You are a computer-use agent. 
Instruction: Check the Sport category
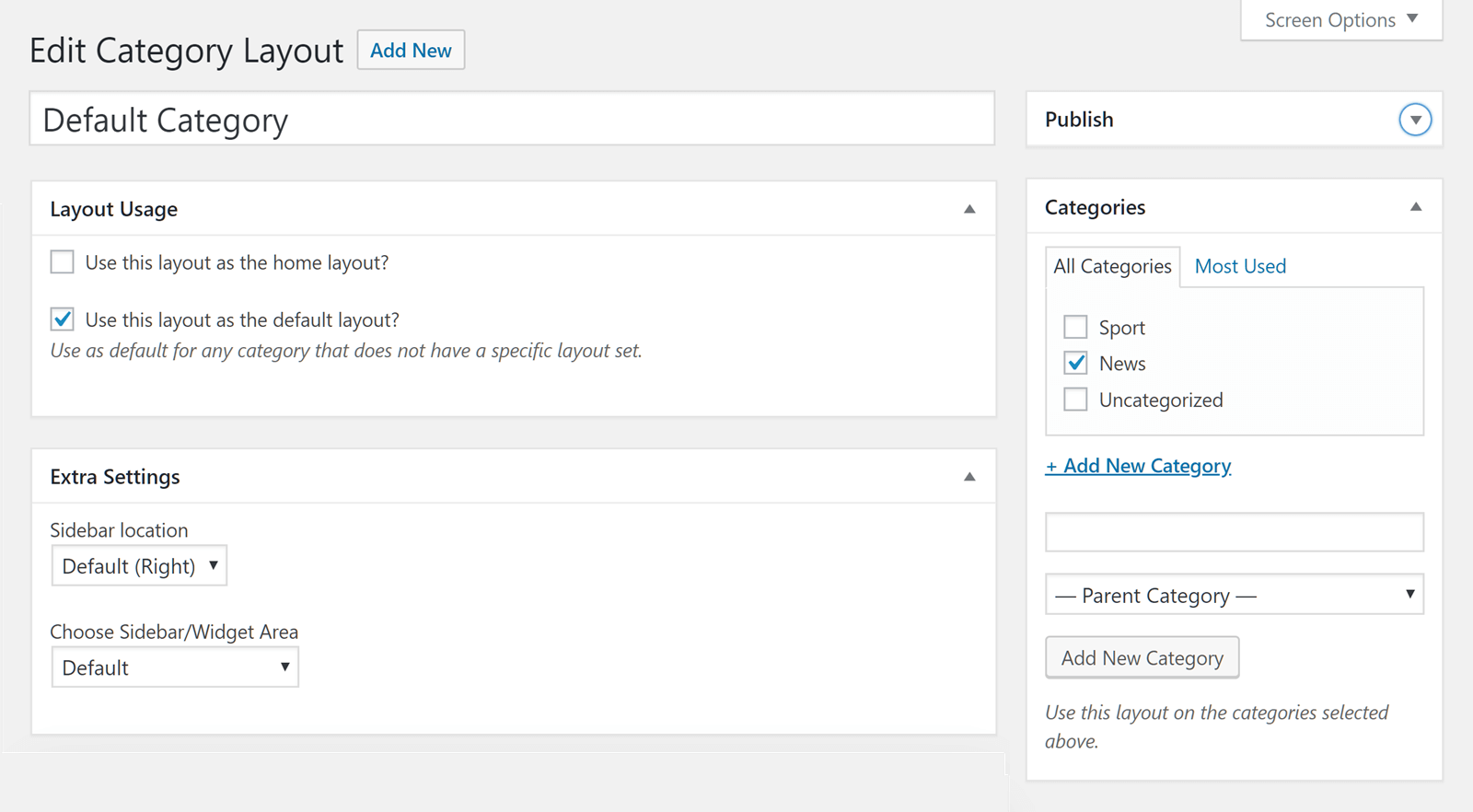[x=1075, y=327]
